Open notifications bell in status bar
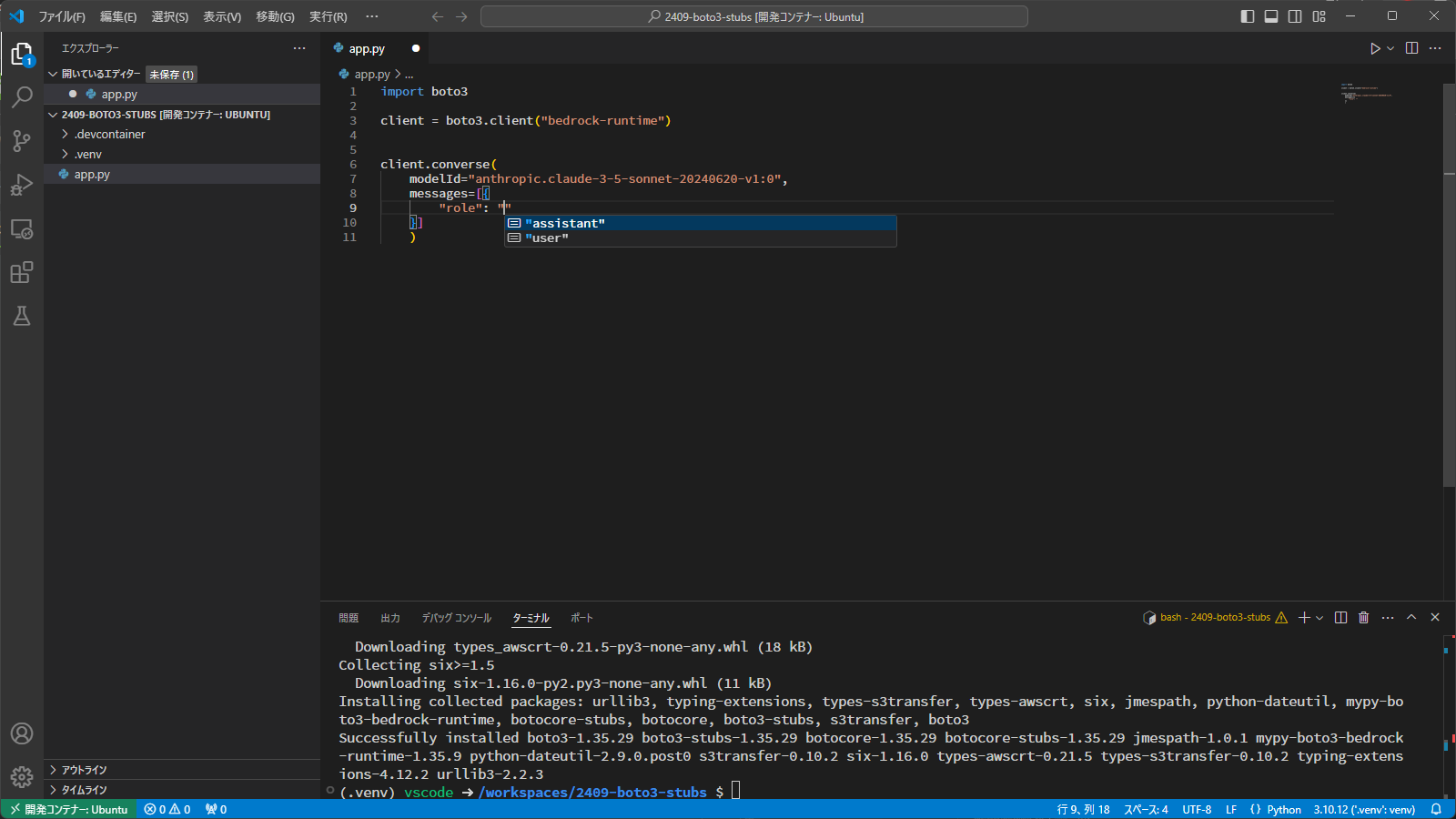 pyautogui.click(x=1436, y=809)
